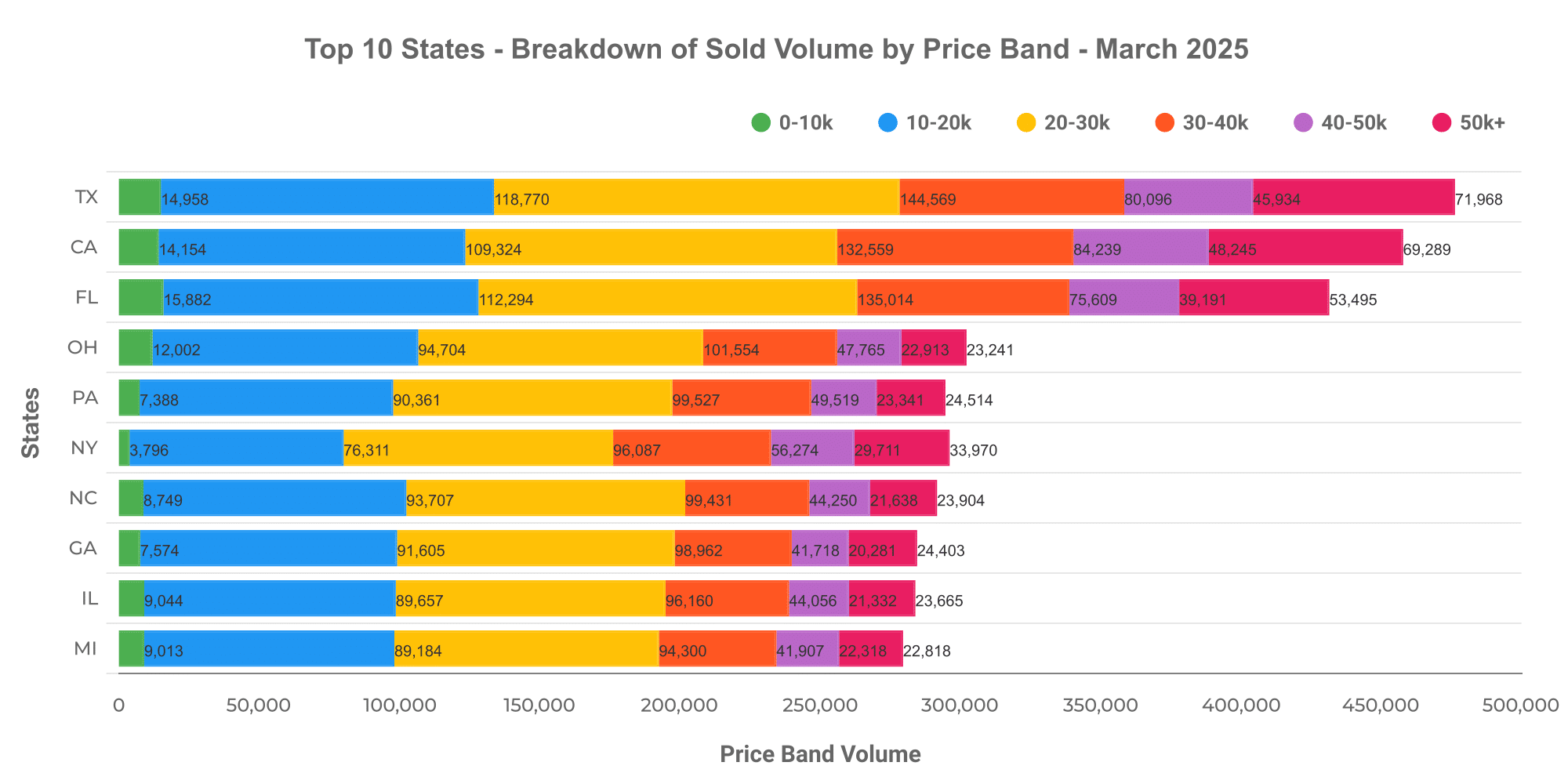Click the 71,968 data label beside TX bar
This screenshot has width=1568, height=784.
pos(1479,200)
